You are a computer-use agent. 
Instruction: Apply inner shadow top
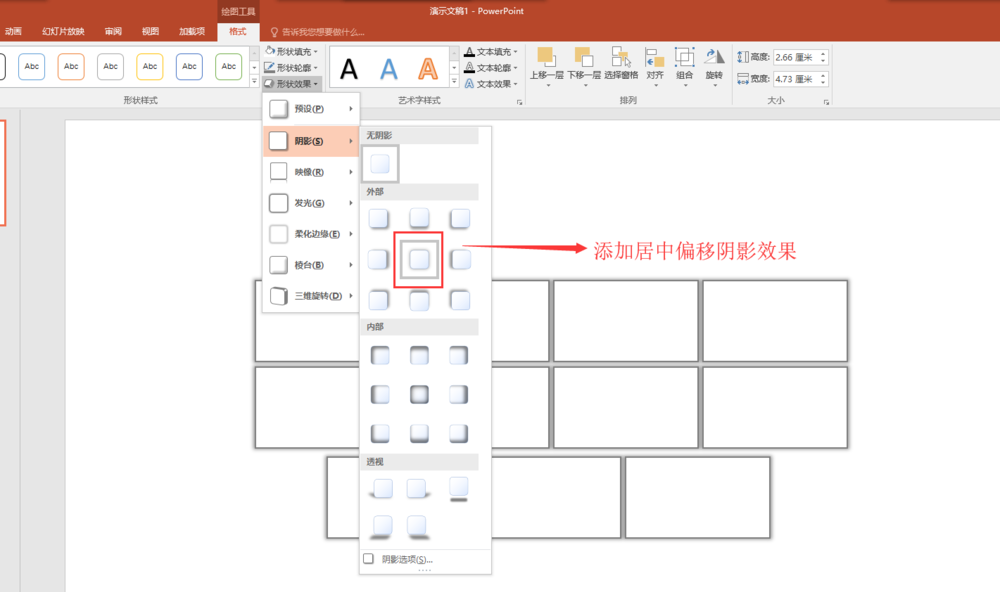pyautogui.click(x=419, y=355)
